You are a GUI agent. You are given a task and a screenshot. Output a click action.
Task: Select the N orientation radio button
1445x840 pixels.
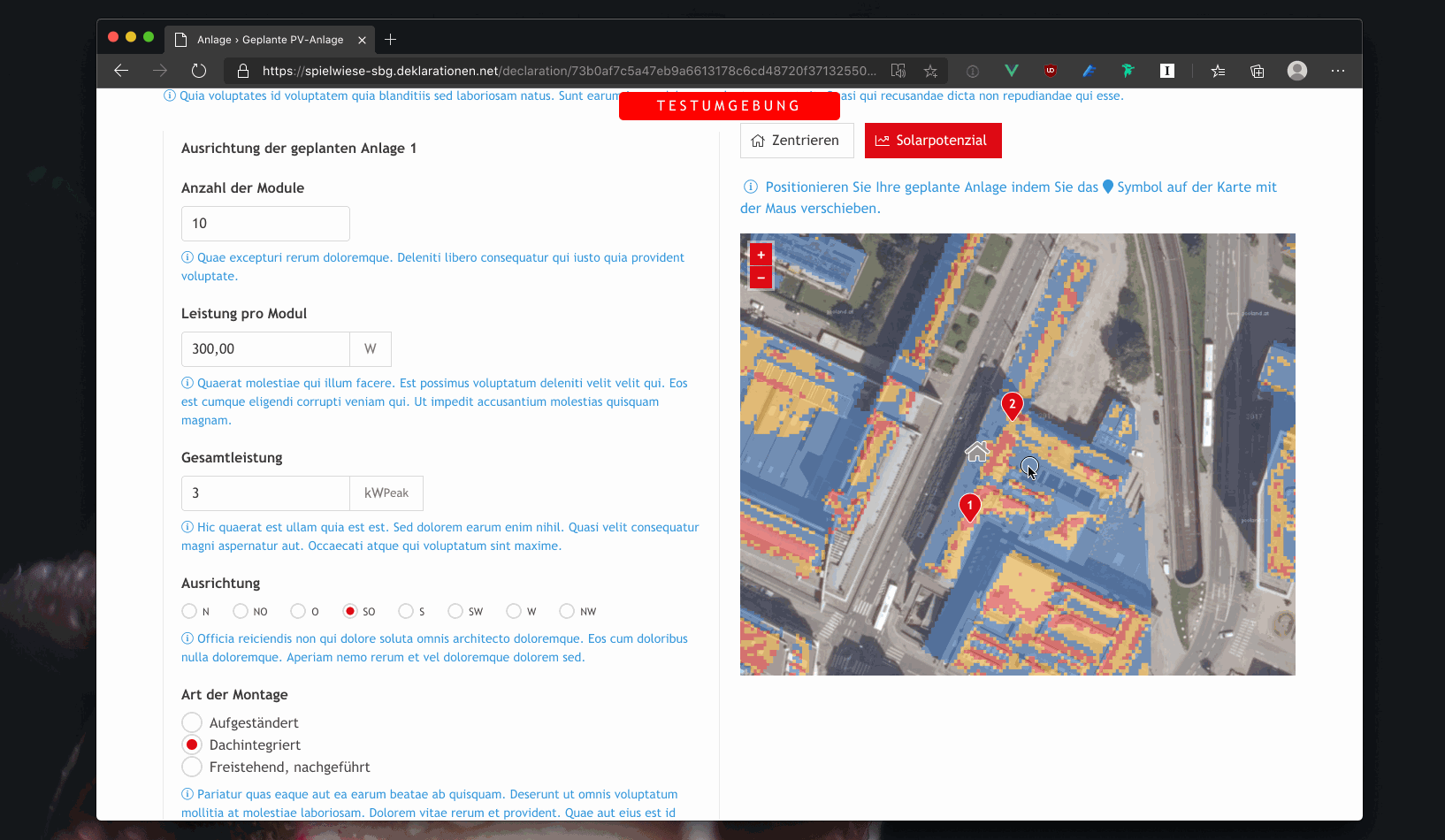(x=189, y=611)
